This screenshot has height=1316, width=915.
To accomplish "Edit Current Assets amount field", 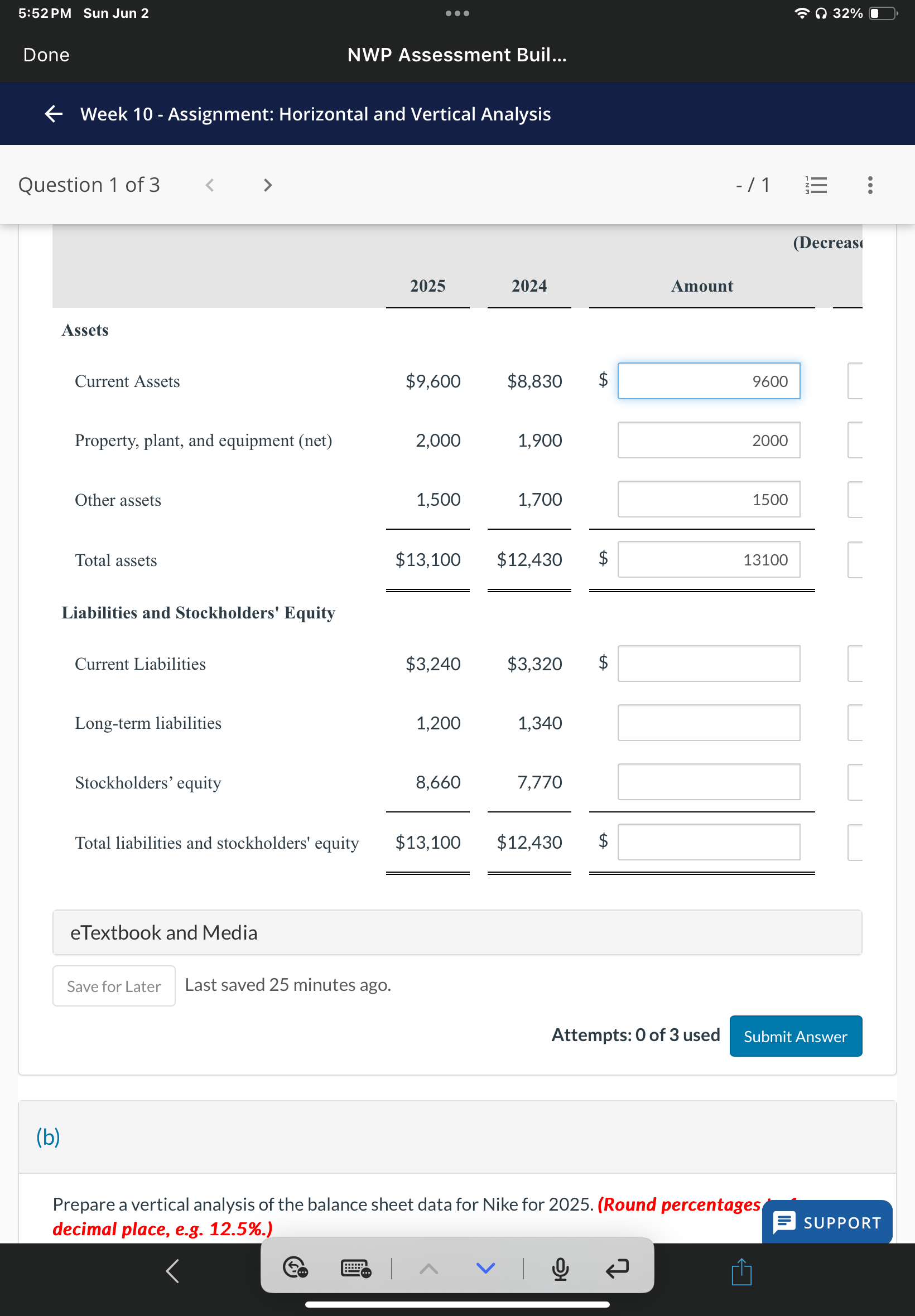I will (709, 381).
